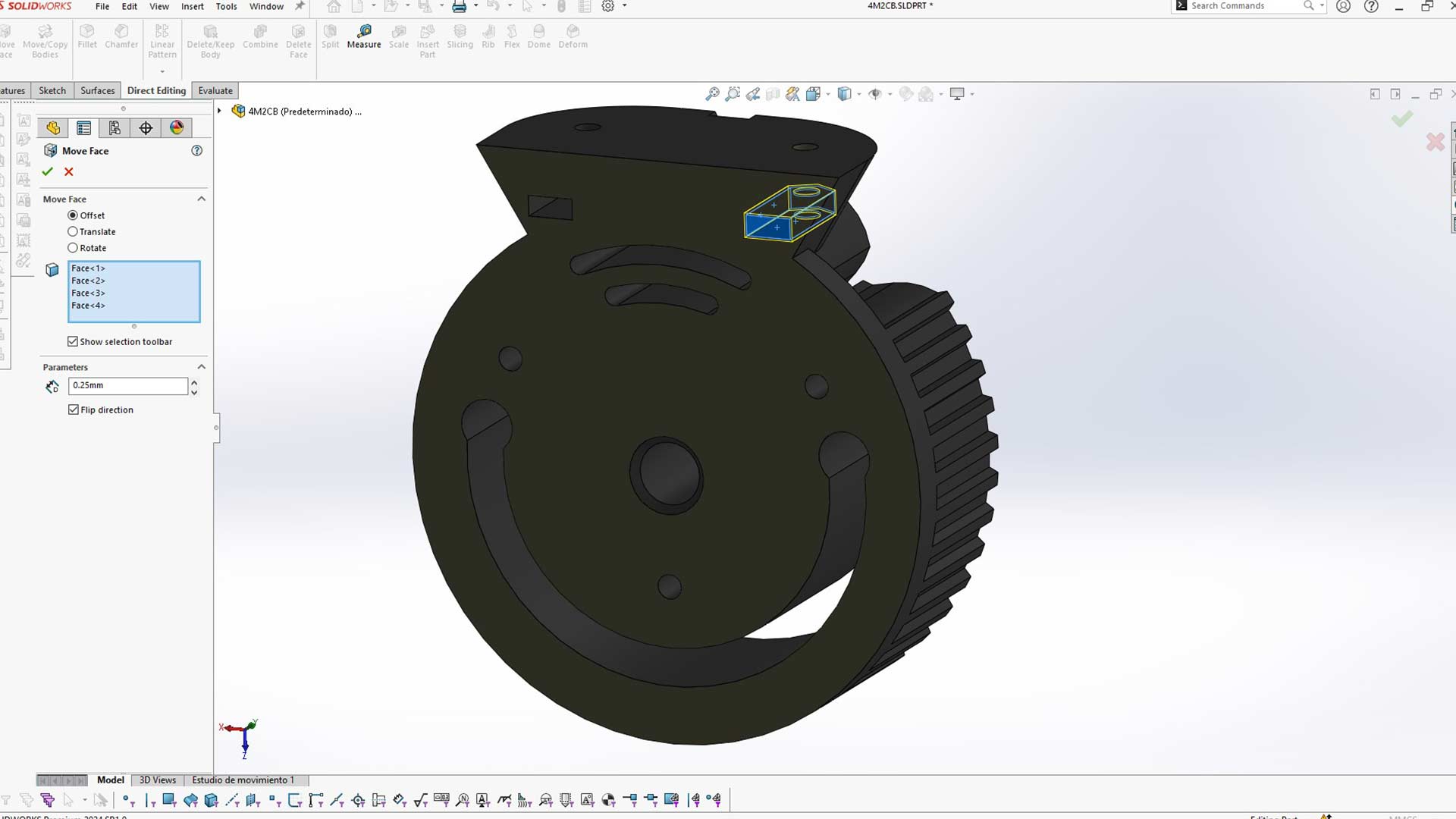Open the PropertyManager tab icon
Screen dimensions: 1456x819
(83, 127)
